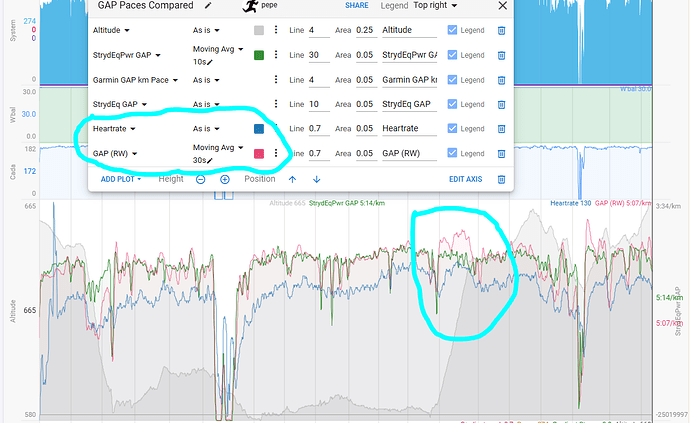Pick color from blue Heartrate swatch

(x=259, y=129)
